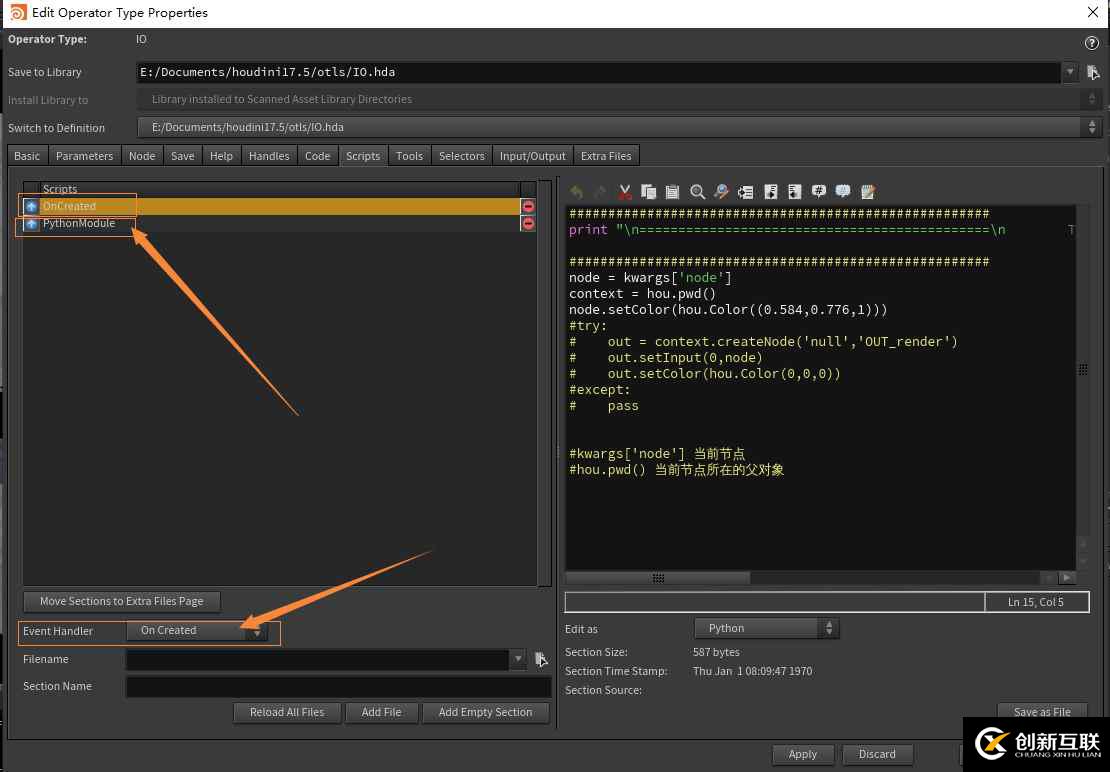Click the Add Empty Section button
Image resolution: width=1110 pixels, height=772 pixels.
click(486, 713)
